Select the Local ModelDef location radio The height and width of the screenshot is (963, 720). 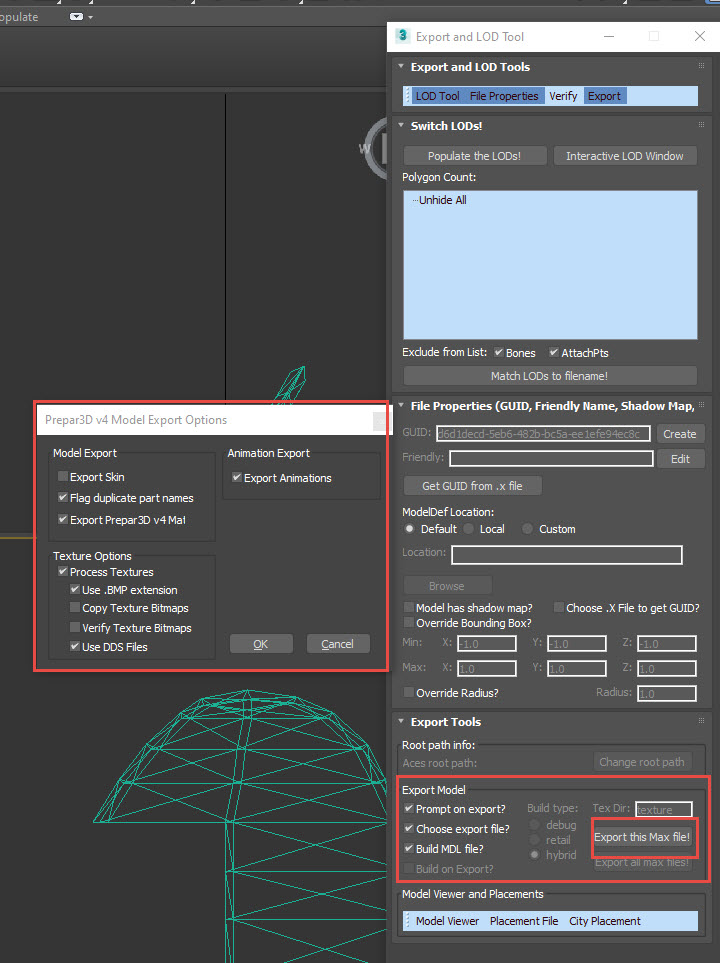[469, 529]
